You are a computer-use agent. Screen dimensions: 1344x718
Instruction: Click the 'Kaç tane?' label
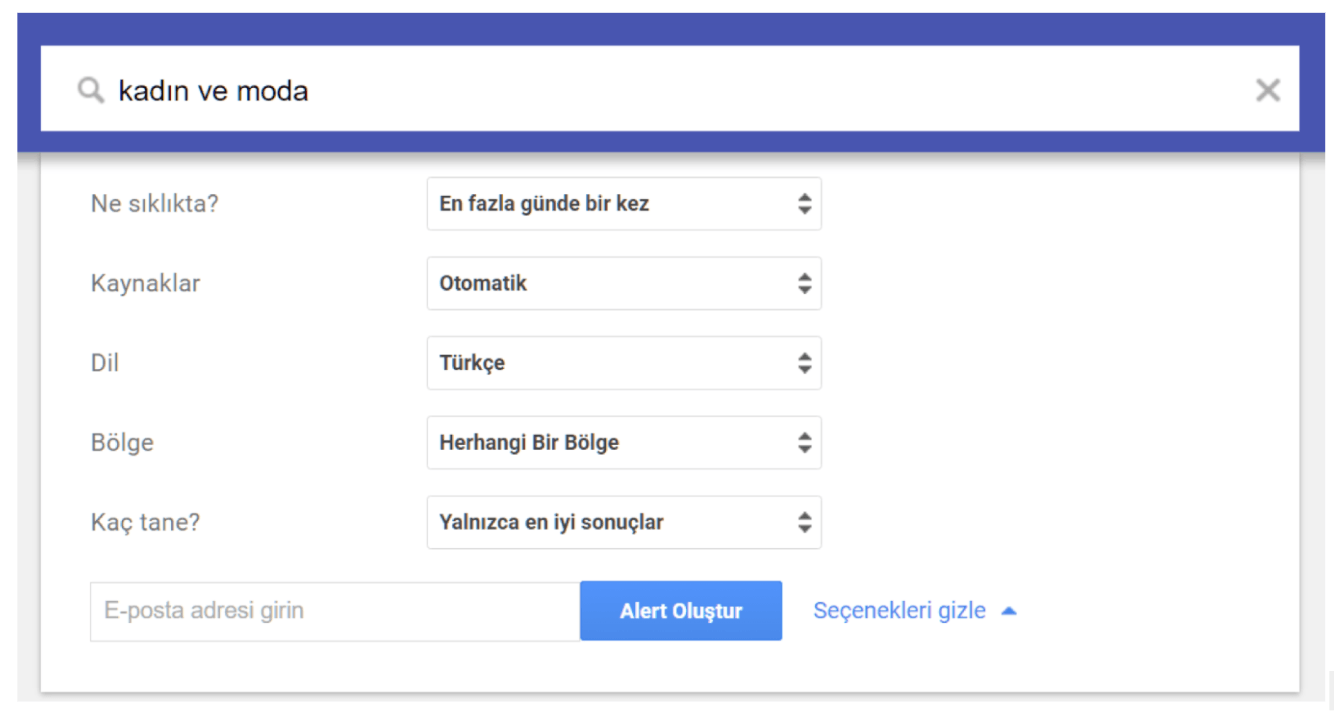(145, 522)
